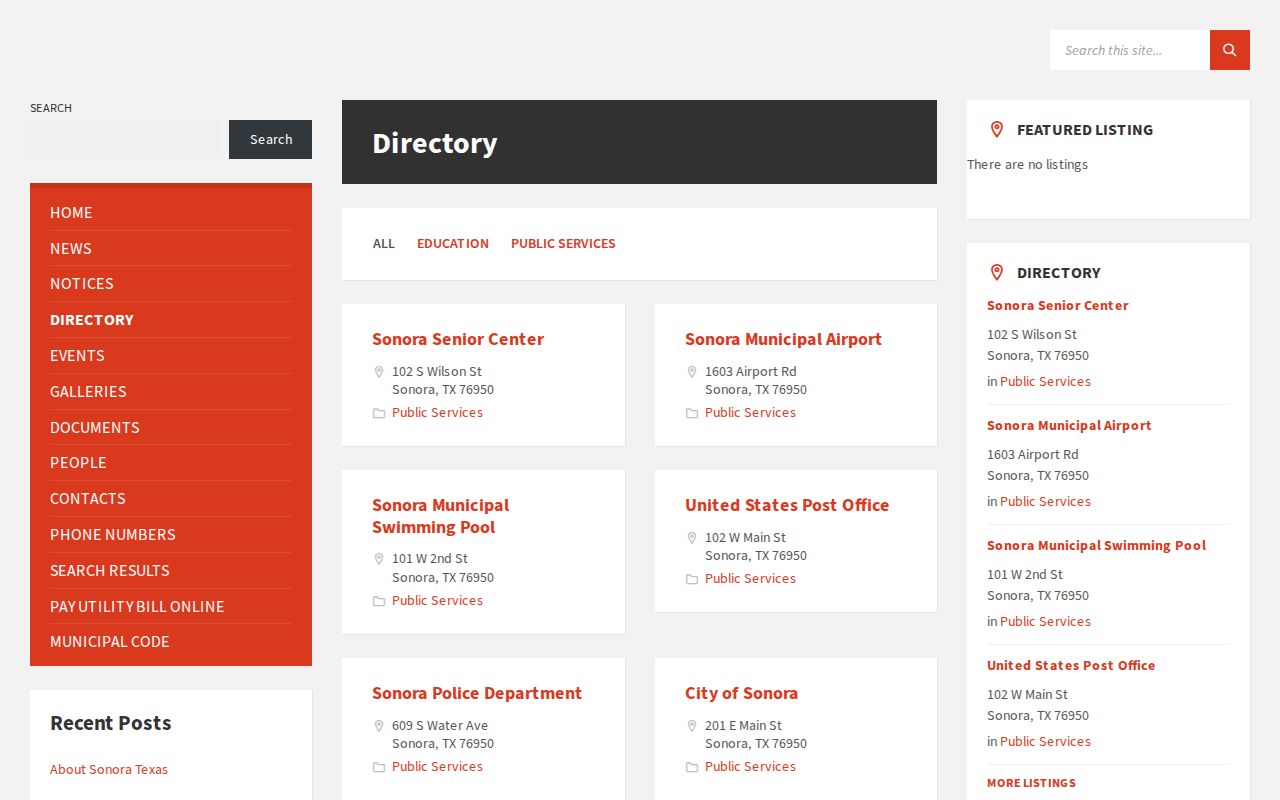Click the Directory widget pin icon
The height and width of the screenshot is (800, 1280).
tap(996, 272)
